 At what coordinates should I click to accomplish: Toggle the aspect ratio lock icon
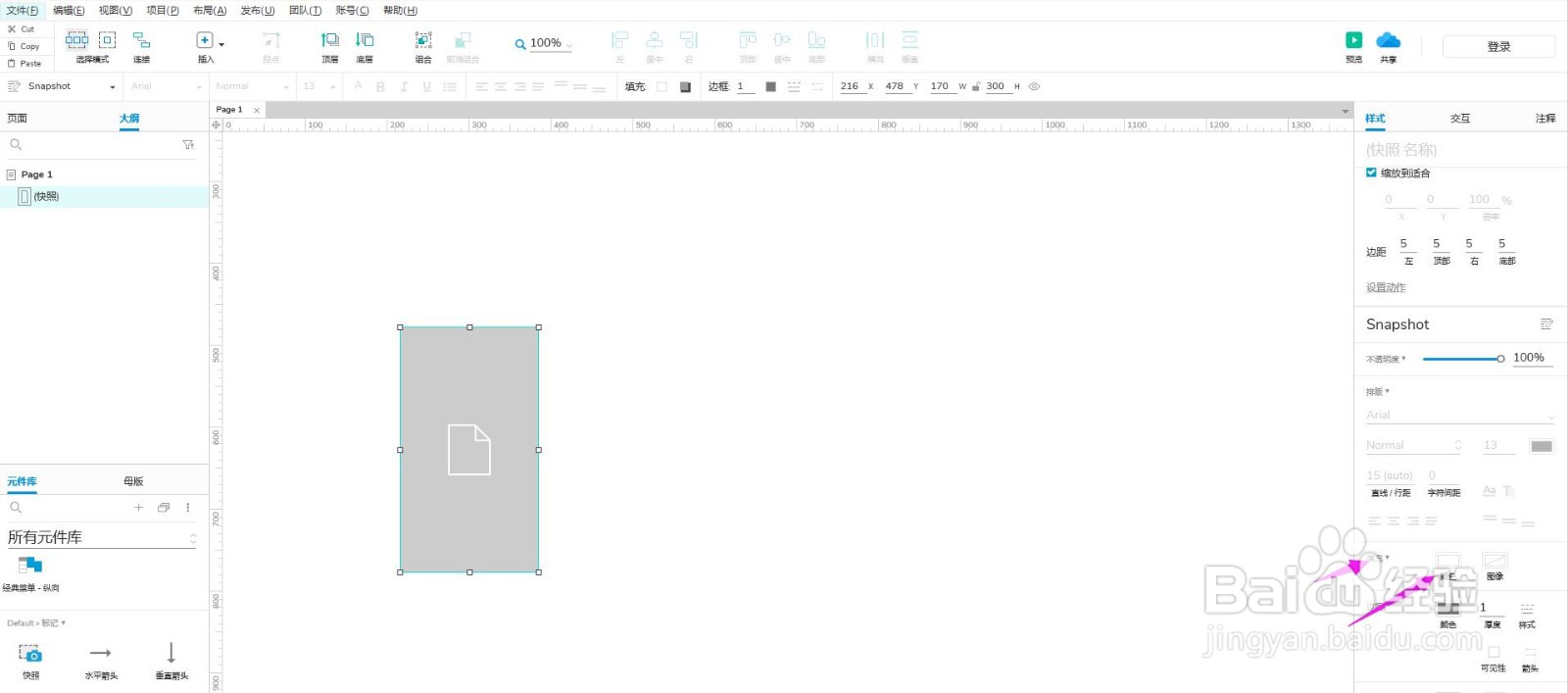click(x=976, y=87)
